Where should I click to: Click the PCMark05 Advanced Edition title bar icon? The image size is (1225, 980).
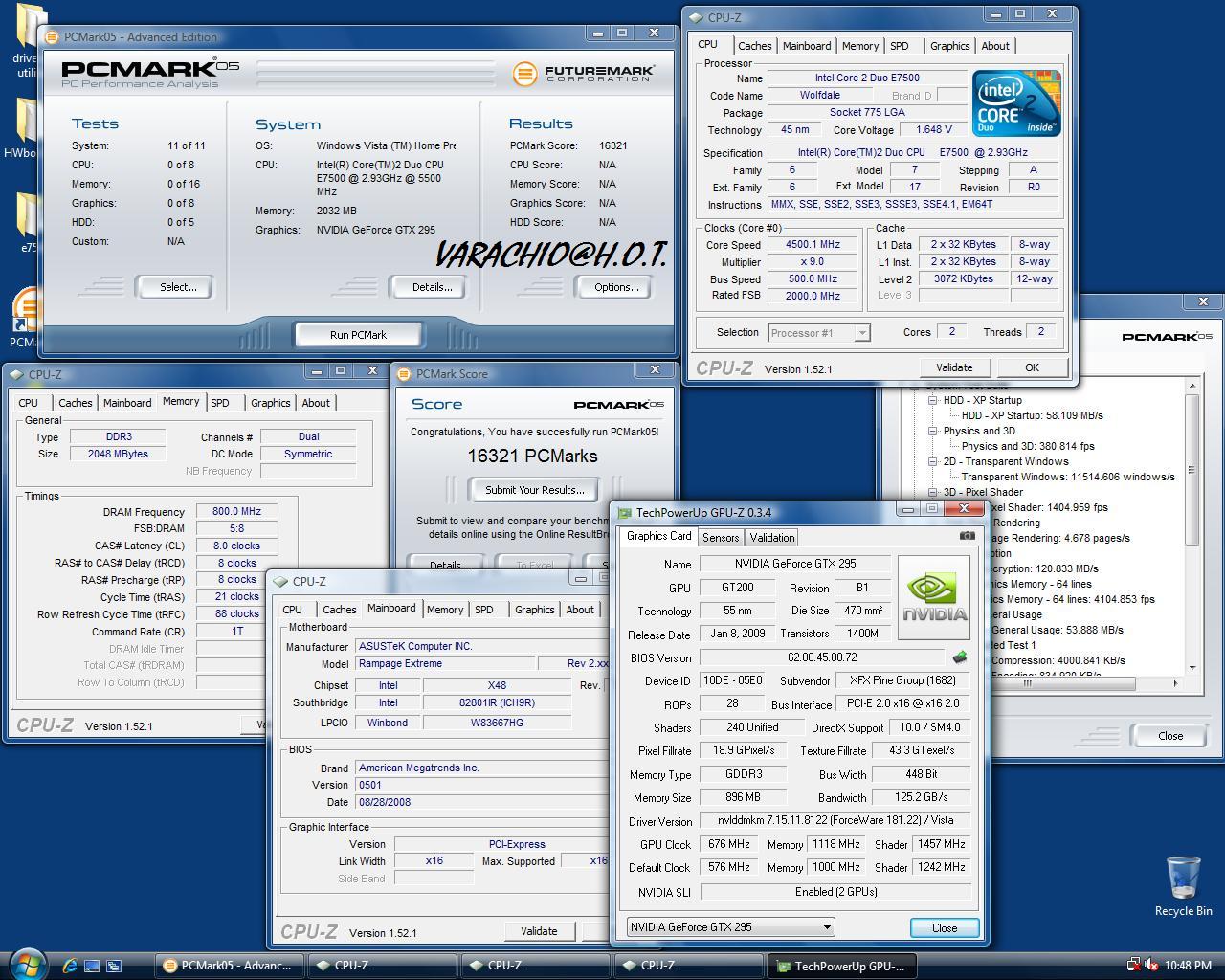point(52,36)
